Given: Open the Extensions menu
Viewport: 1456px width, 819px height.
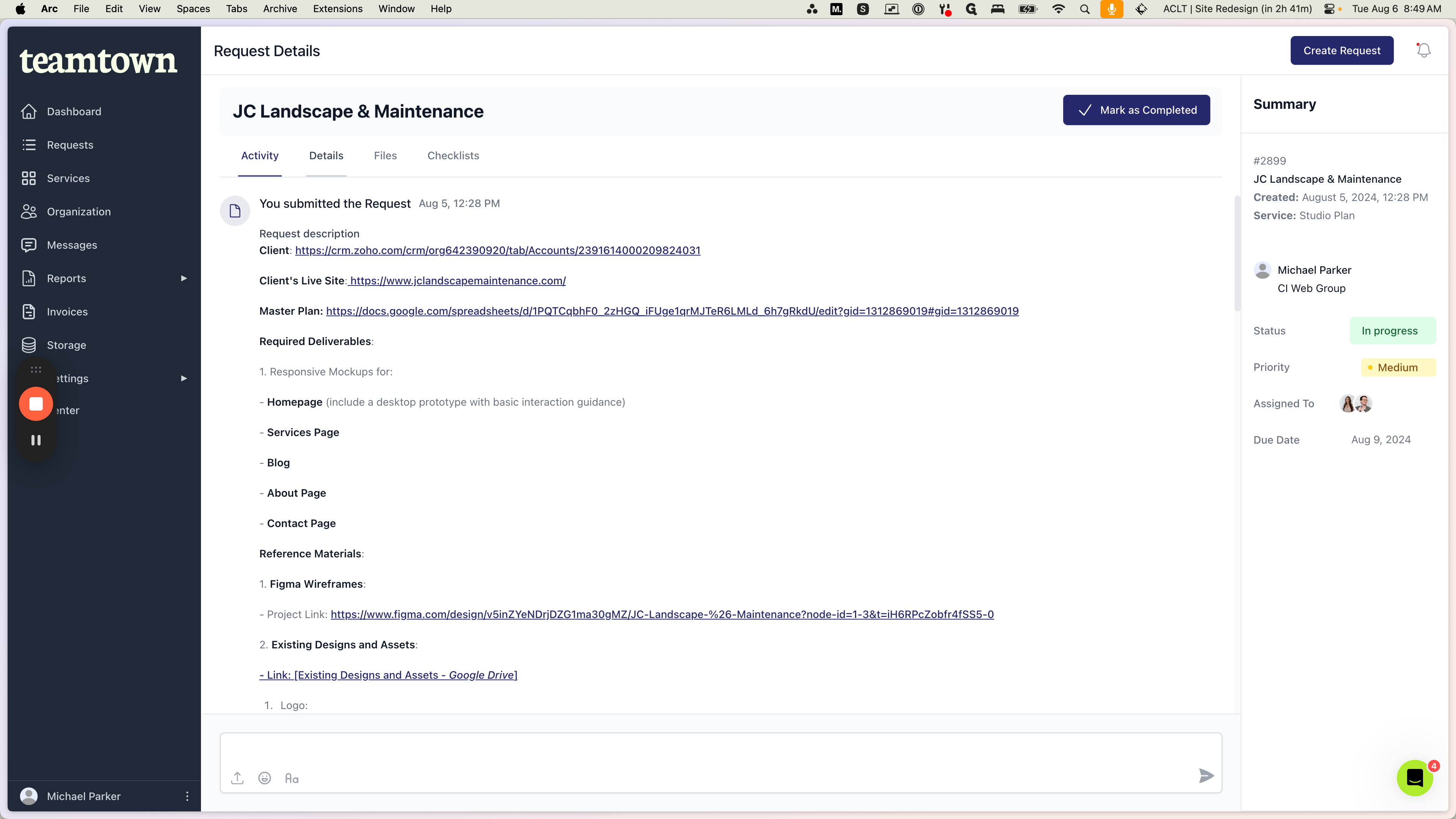Looking at the screenshot, I should pos(337,8).
